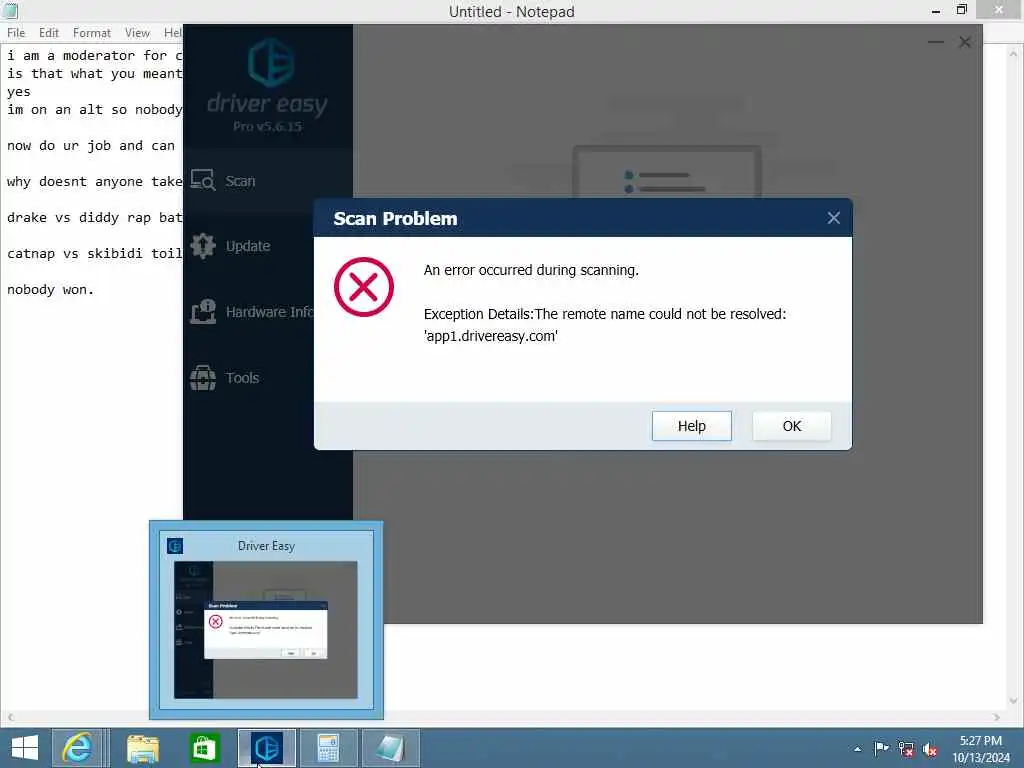Image resolution: width=1024 pixels, height=768 pixels.
Task: Open Notepad's File menu
Action: [x=16, y=33]
